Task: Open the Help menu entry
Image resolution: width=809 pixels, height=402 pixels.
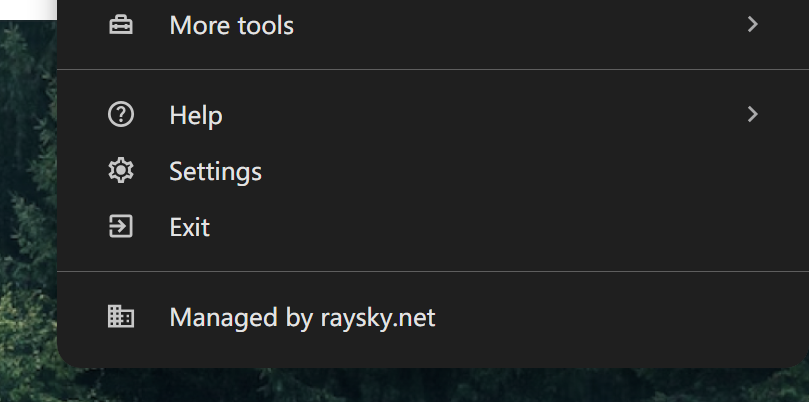Action: tap(196, 116)
